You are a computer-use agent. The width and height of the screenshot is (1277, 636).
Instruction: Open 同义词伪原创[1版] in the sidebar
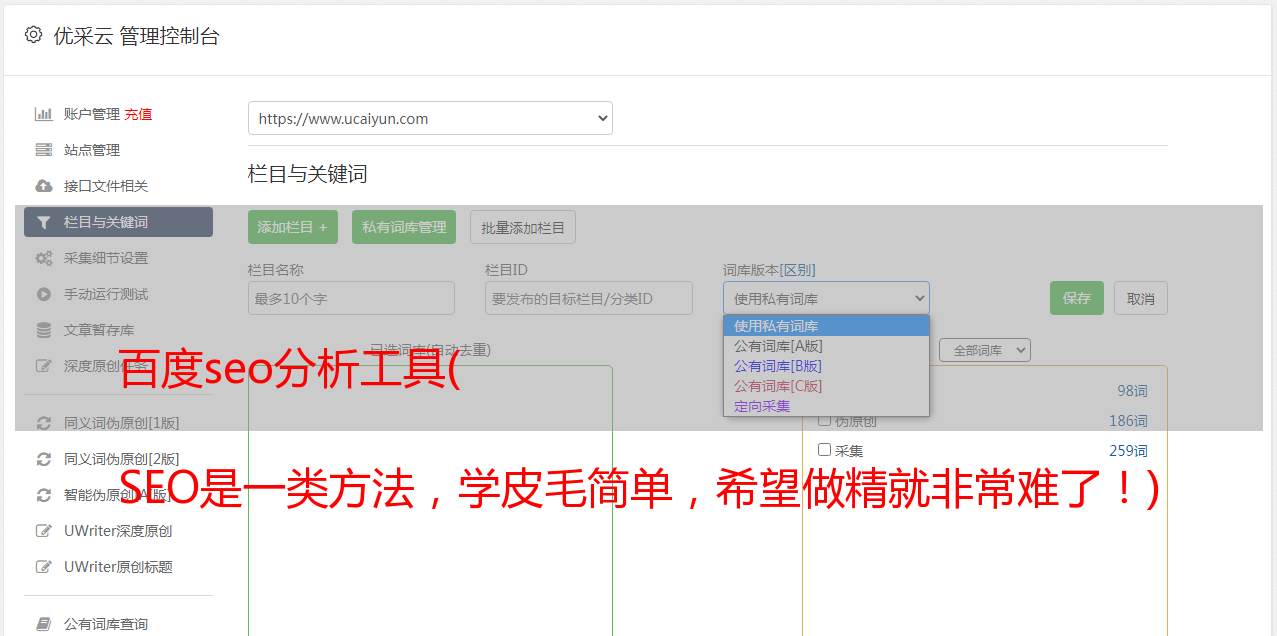pyautogui.click(x=121, y=423)
